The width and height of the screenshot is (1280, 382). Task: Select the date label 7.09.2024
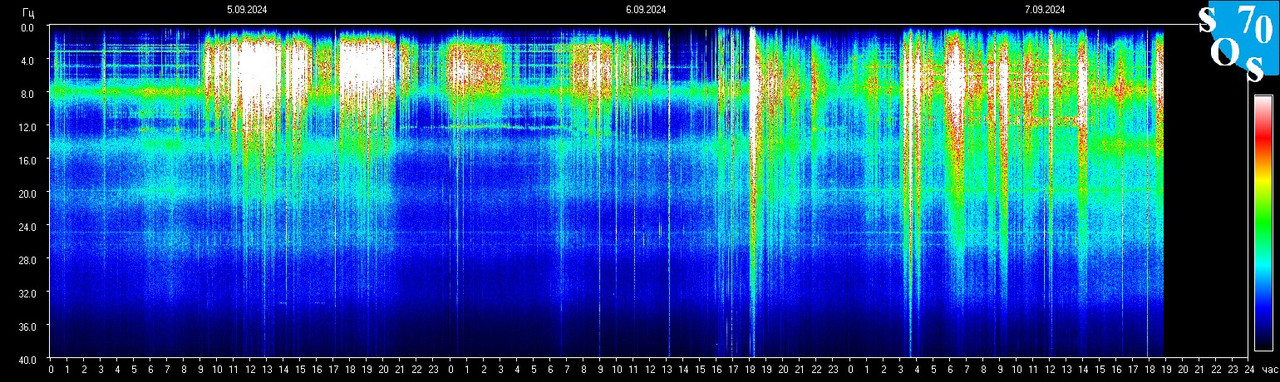1045,10
